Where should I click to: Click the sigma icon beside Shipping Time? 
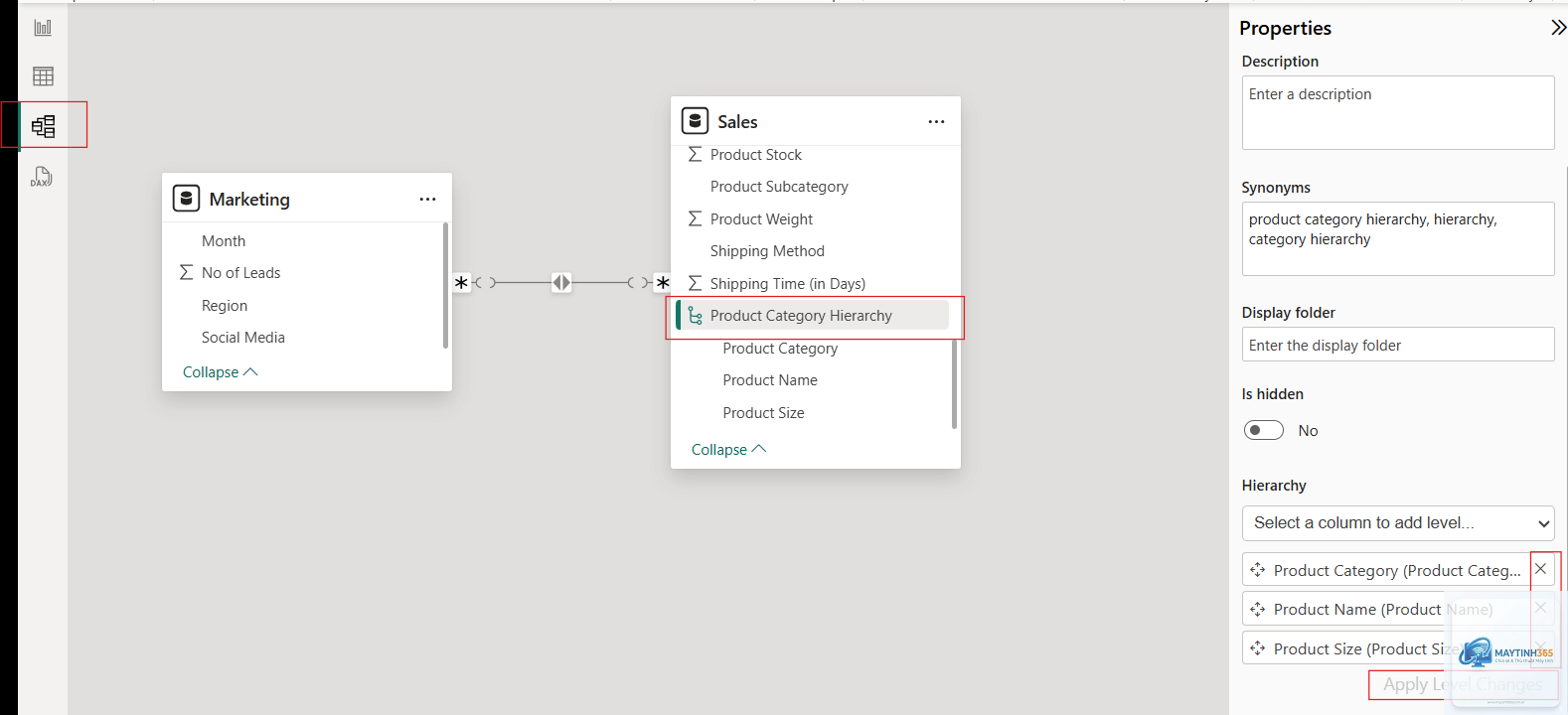695,283
